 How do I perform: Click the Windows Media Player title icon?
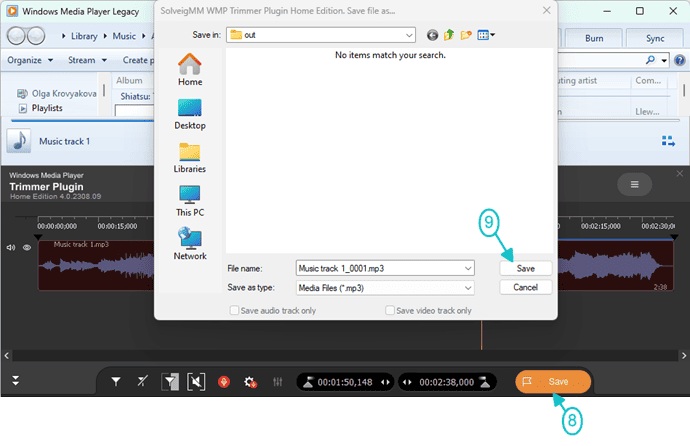12,11
